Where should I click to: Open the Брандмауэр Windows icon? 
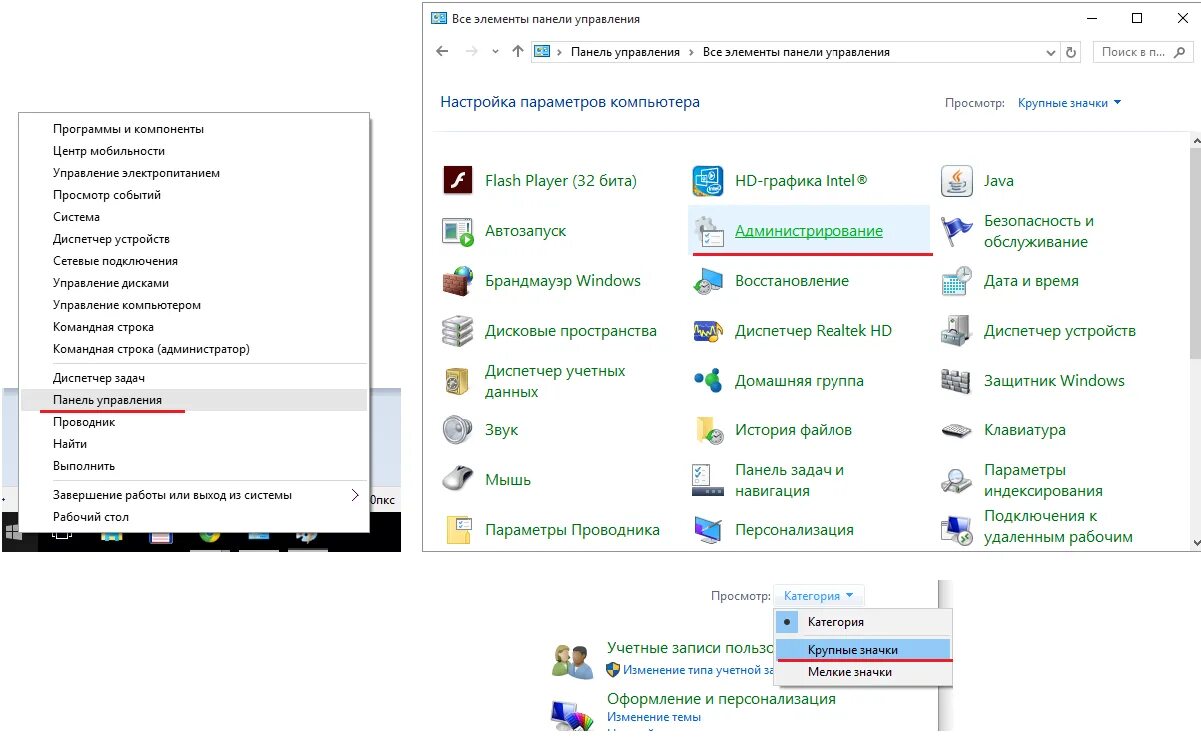pos(458,281)
